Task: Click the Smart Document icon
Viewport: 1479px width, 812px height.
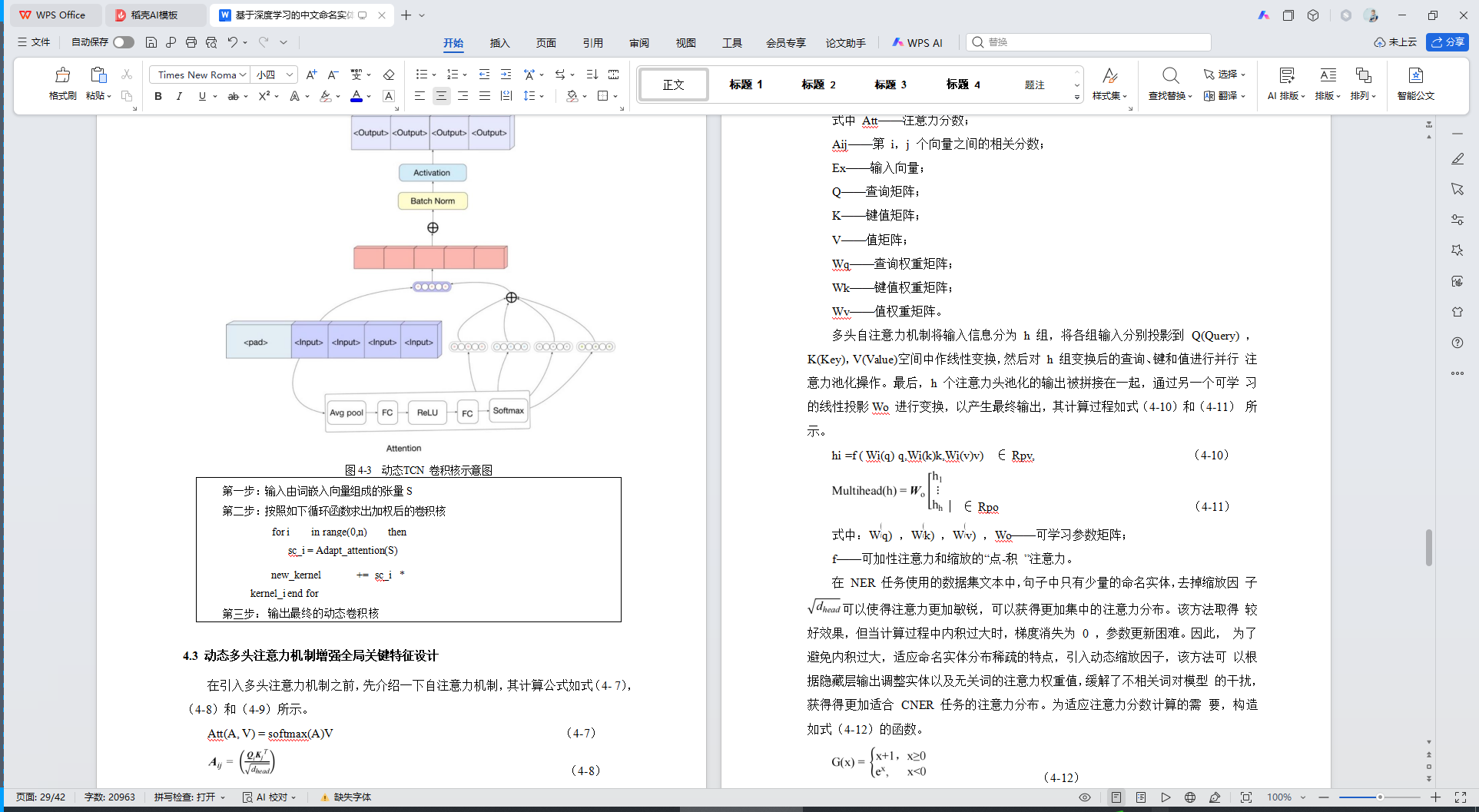Action: [x=1415, y=75]
